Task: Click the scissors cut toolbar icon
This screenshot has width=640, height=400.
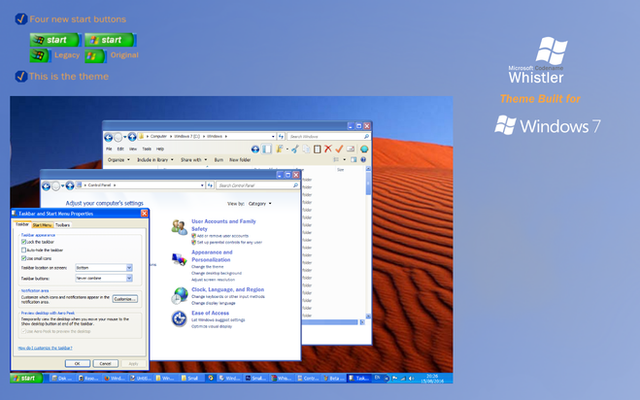Action: 295,149
